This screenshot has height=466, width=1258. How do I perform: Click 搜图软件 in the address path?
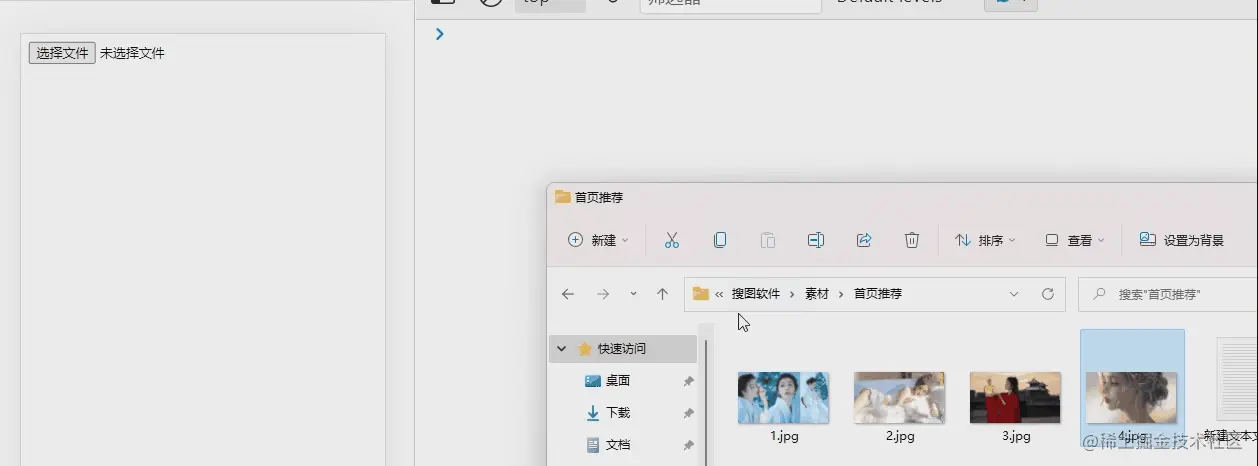(x=756, y=294)
